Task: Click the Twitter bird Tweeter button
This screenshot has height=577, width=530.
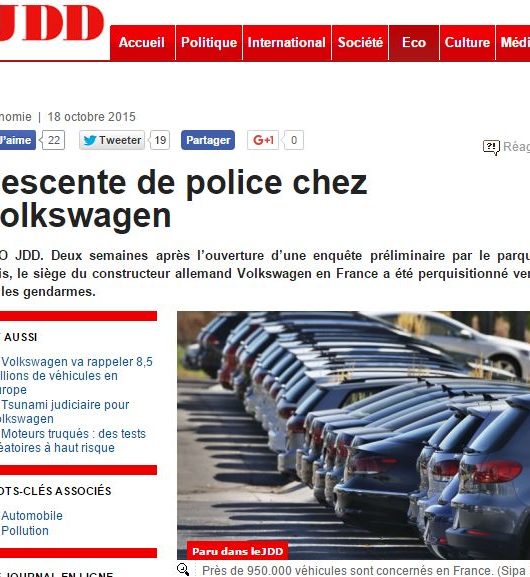Action: [112, 140]
